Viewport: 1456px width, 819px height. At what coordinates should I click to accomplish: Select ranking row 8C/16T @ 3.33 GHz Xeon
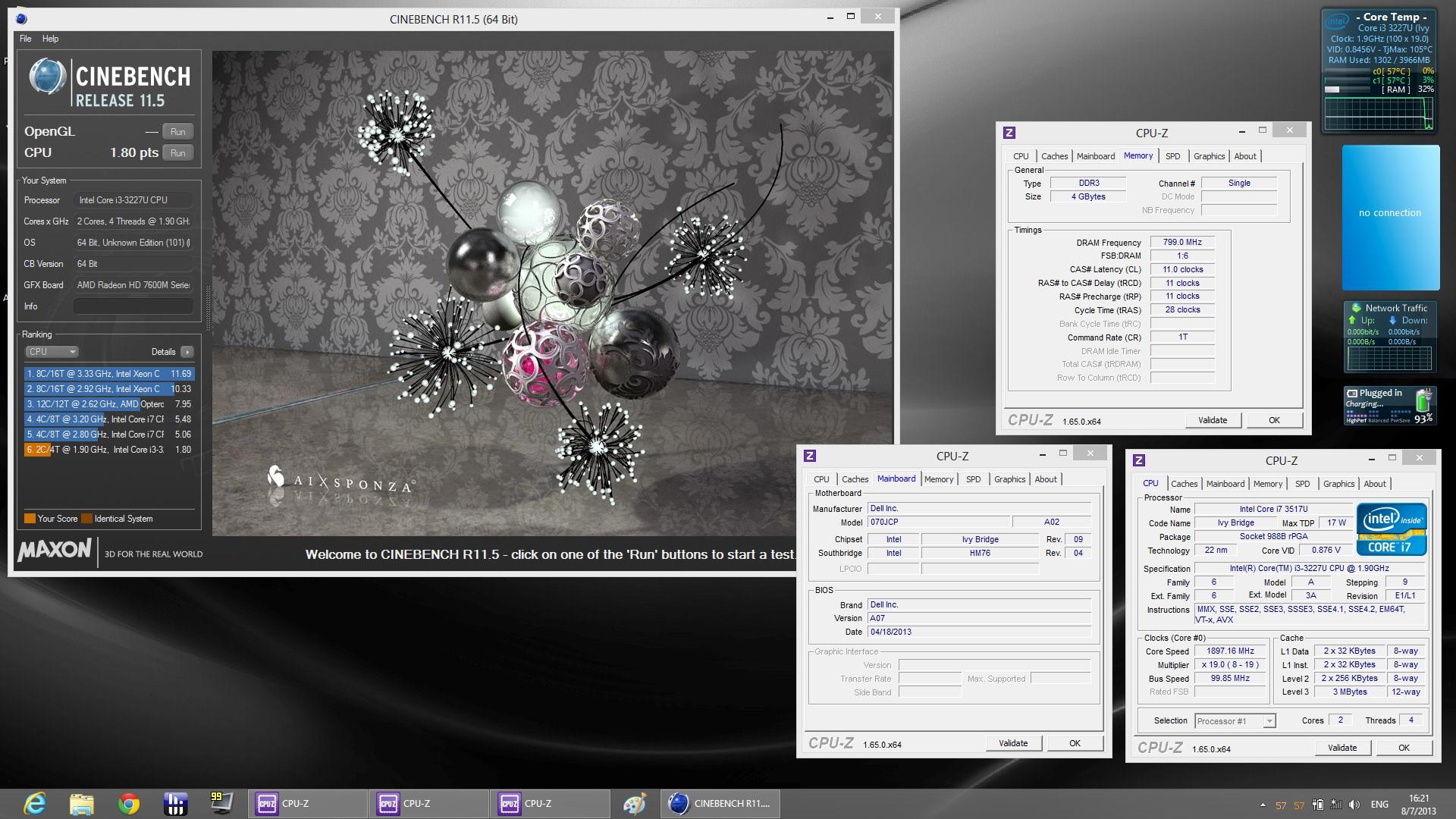coord(109,374)
